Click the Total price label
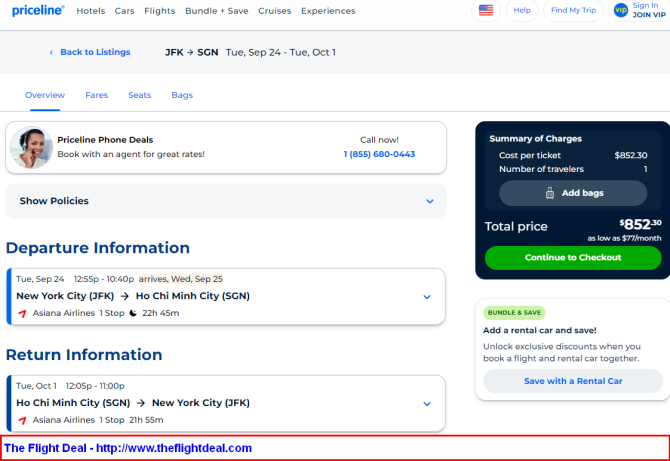670x461 pixels. tap(516, 226)
